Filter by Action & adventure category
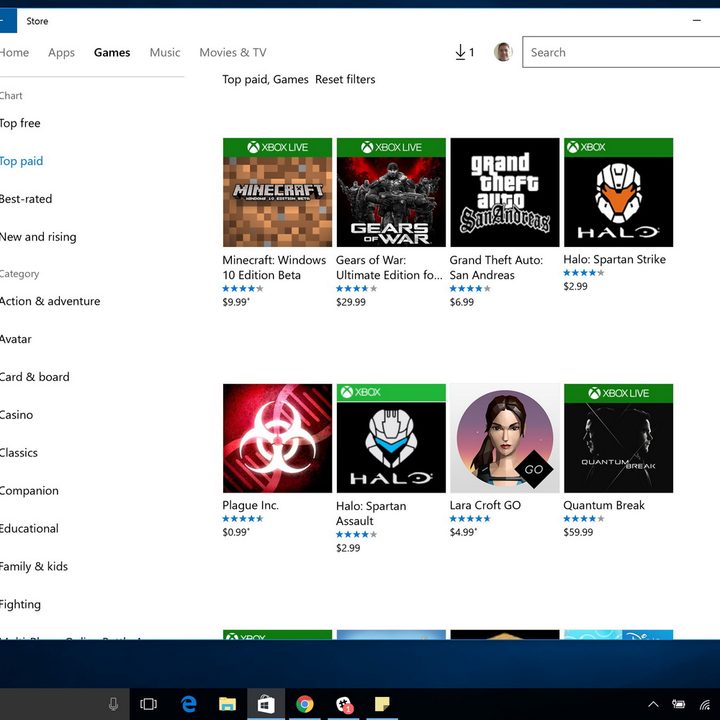720x720 pixels. (50, 301)
